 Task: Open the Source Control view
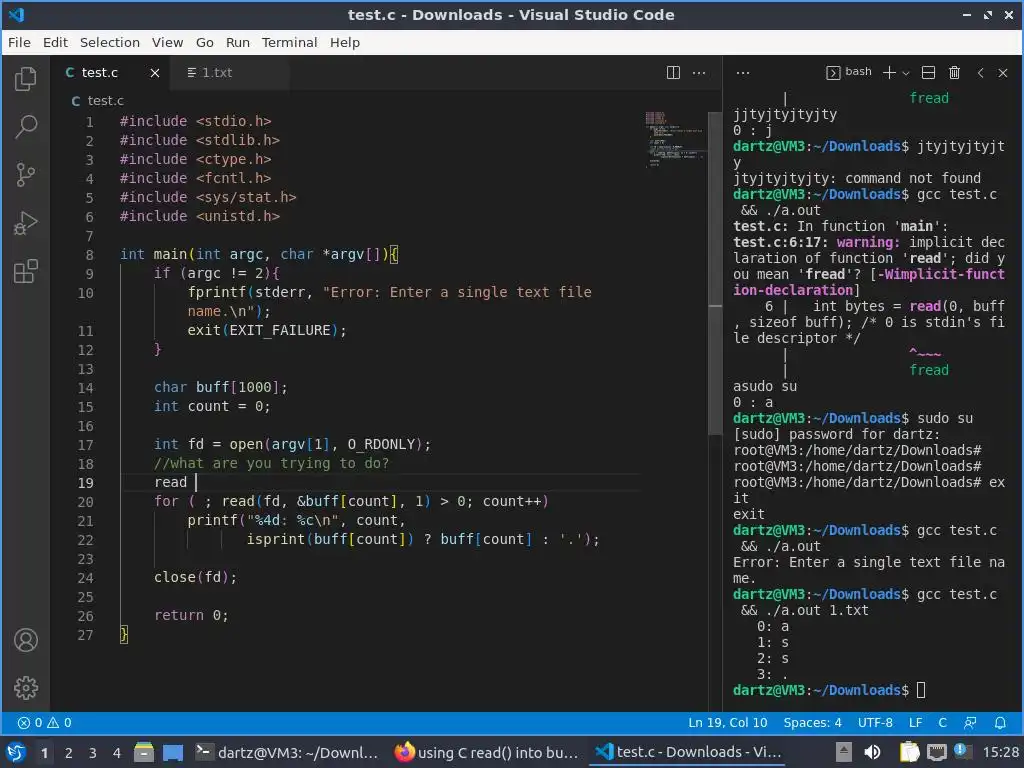click(25, 175)
